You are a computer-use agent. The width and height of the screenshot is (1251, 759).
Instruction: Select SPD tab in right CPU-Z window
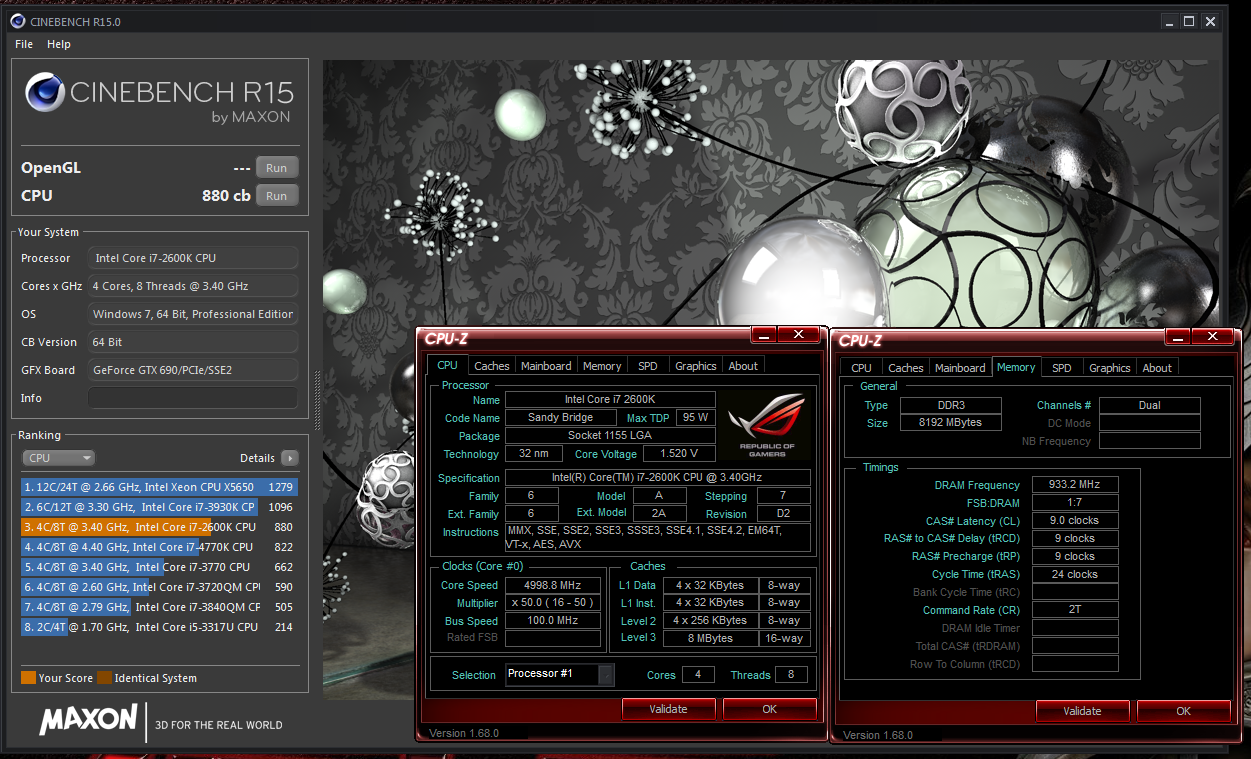click(1062, 368)
